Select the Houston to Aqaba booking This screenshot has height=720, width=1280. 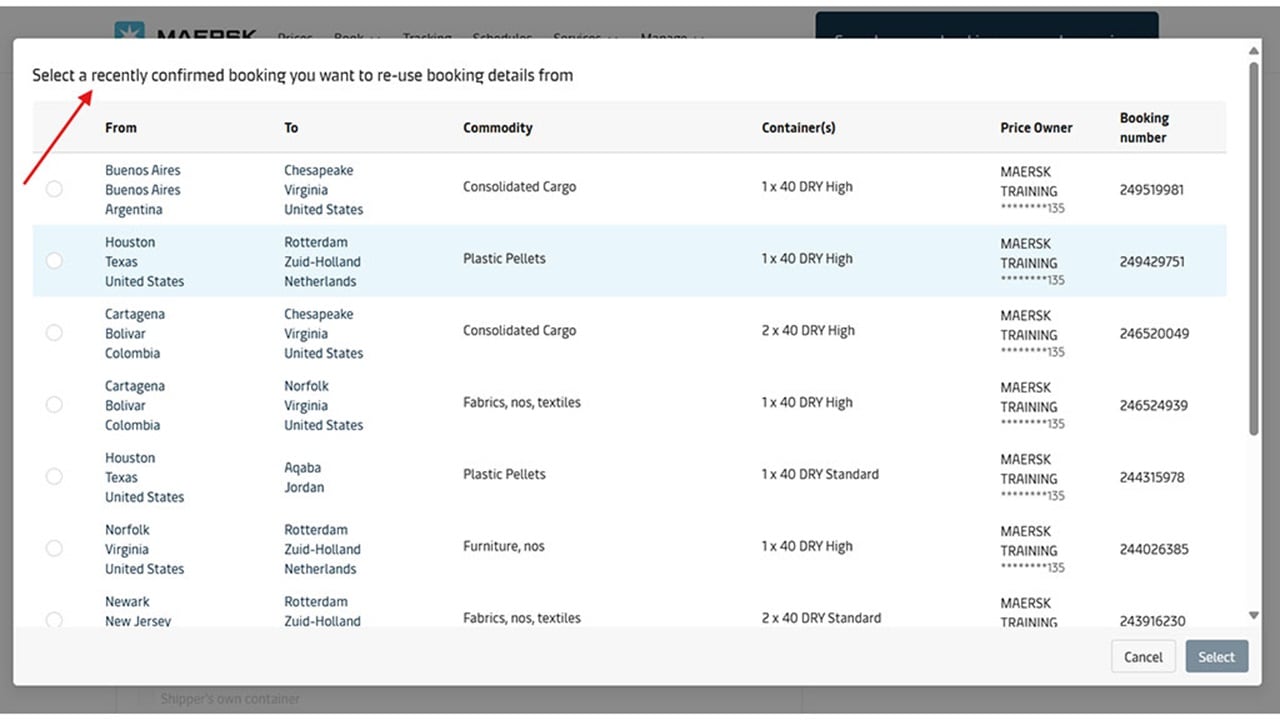(54, 476)
